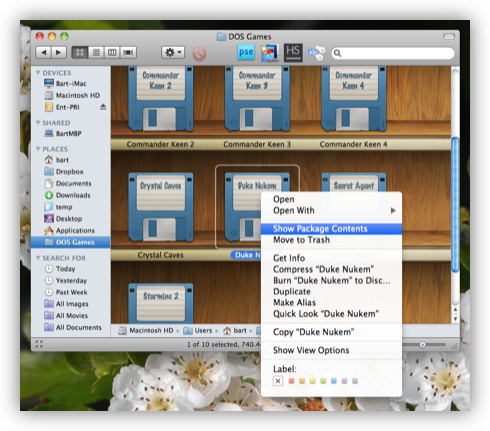Select the Today saved search
The width and height of the screenshot is (490, 431).
(x=65, y=269)
